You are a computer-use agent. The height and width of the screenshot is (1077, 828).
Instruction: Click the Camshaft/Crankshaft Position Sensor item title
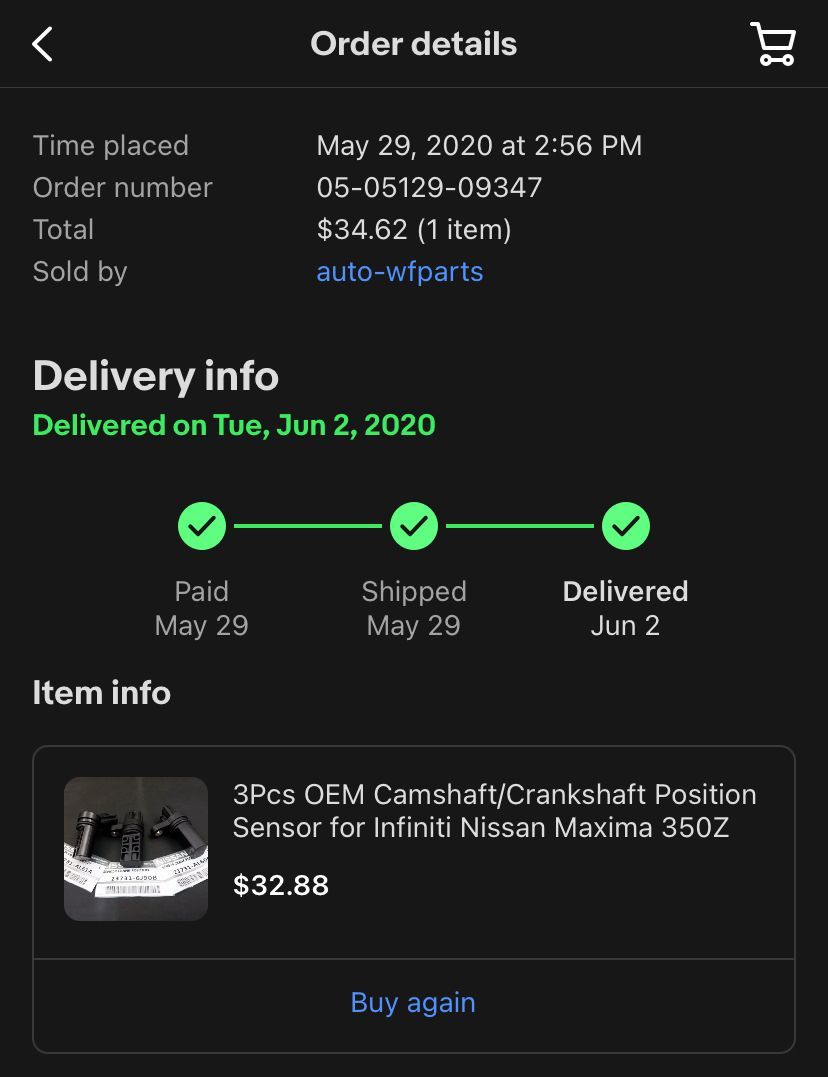[494, 811]
